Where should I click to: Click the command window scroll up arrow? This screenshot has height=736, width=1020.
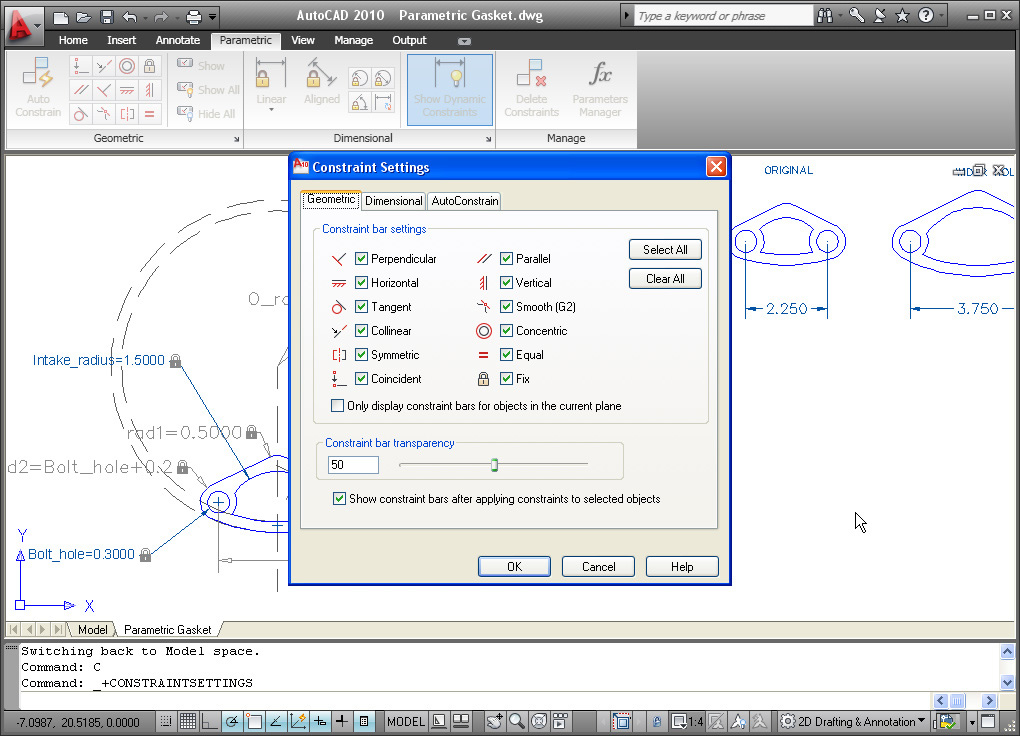(x=1007, y=651)
